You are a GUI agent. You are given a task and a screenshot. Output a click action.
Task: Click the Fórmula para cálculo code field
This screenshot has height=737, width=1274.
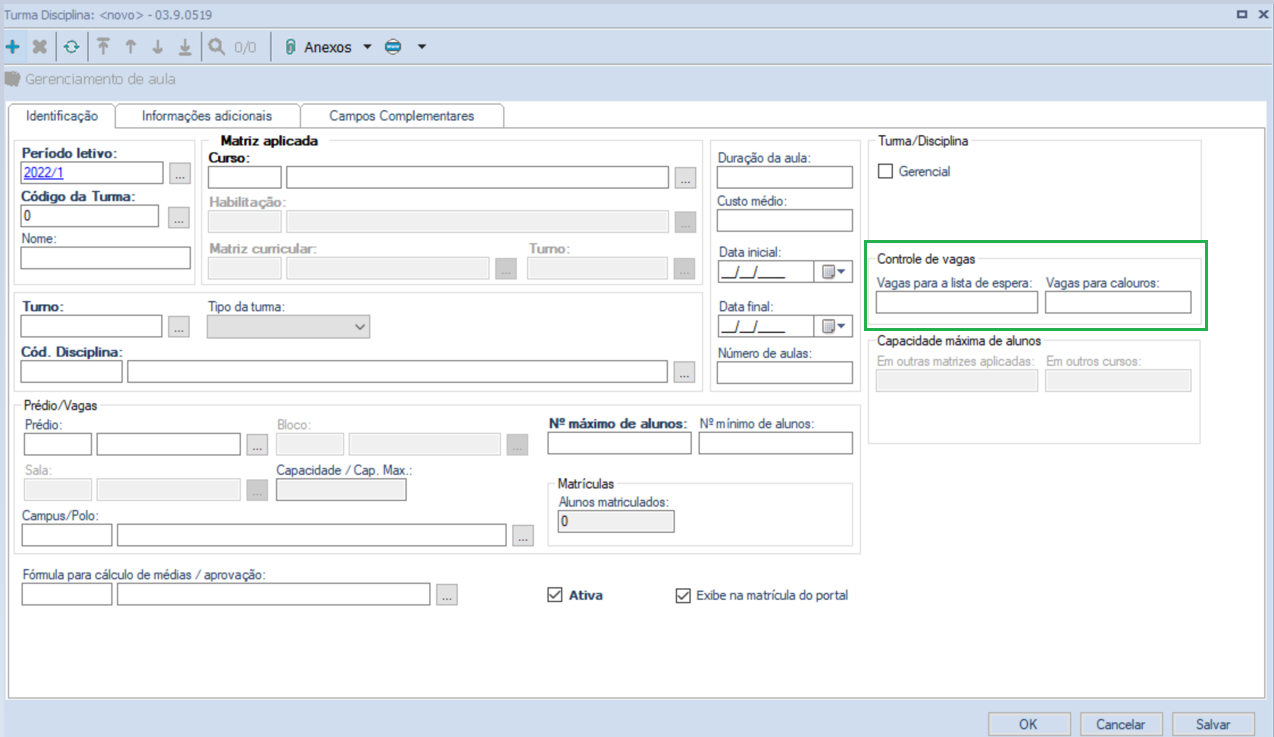tap(66, 594)
